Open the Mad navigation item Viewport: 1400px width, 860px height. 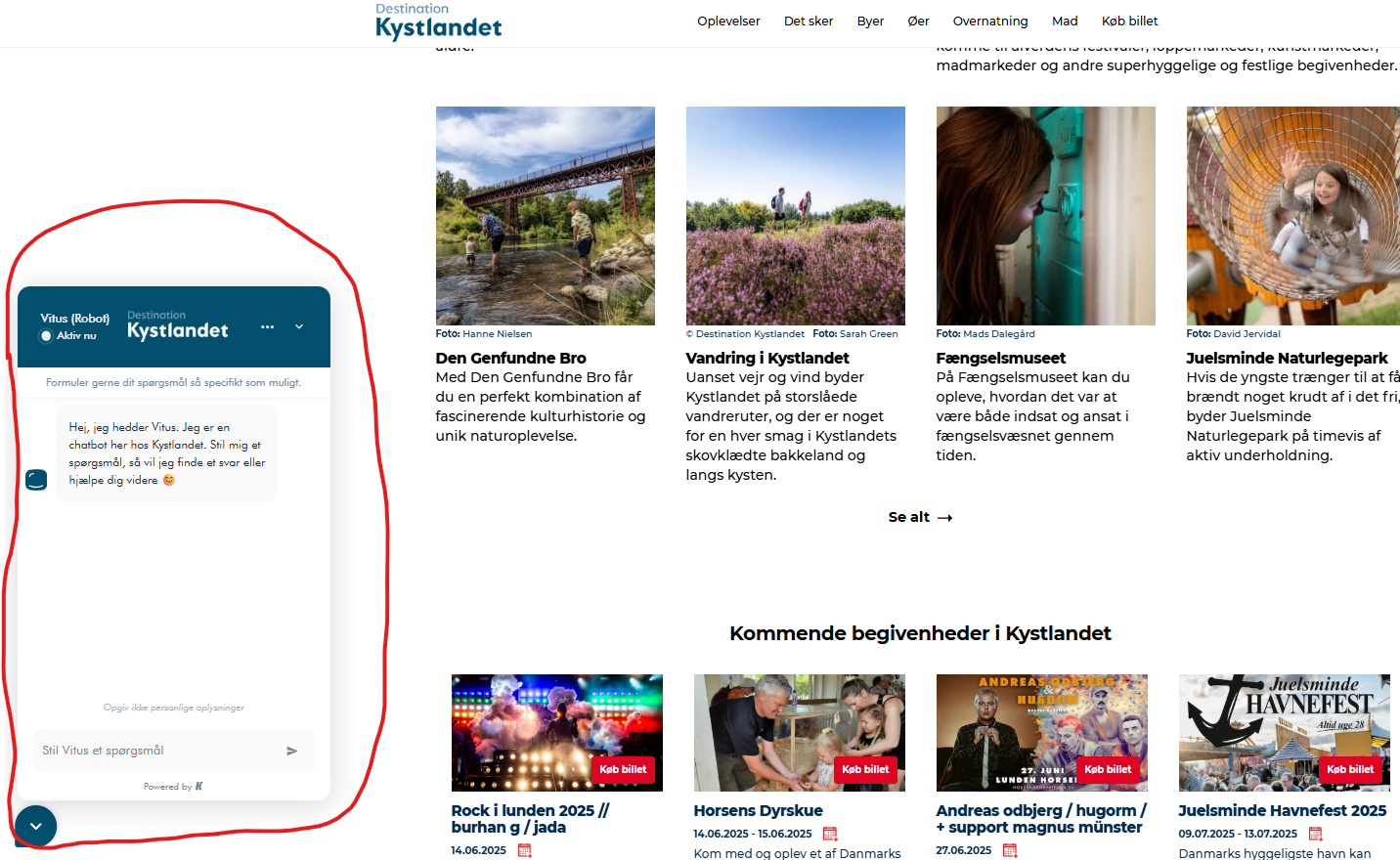click(x=1065, y=21)
